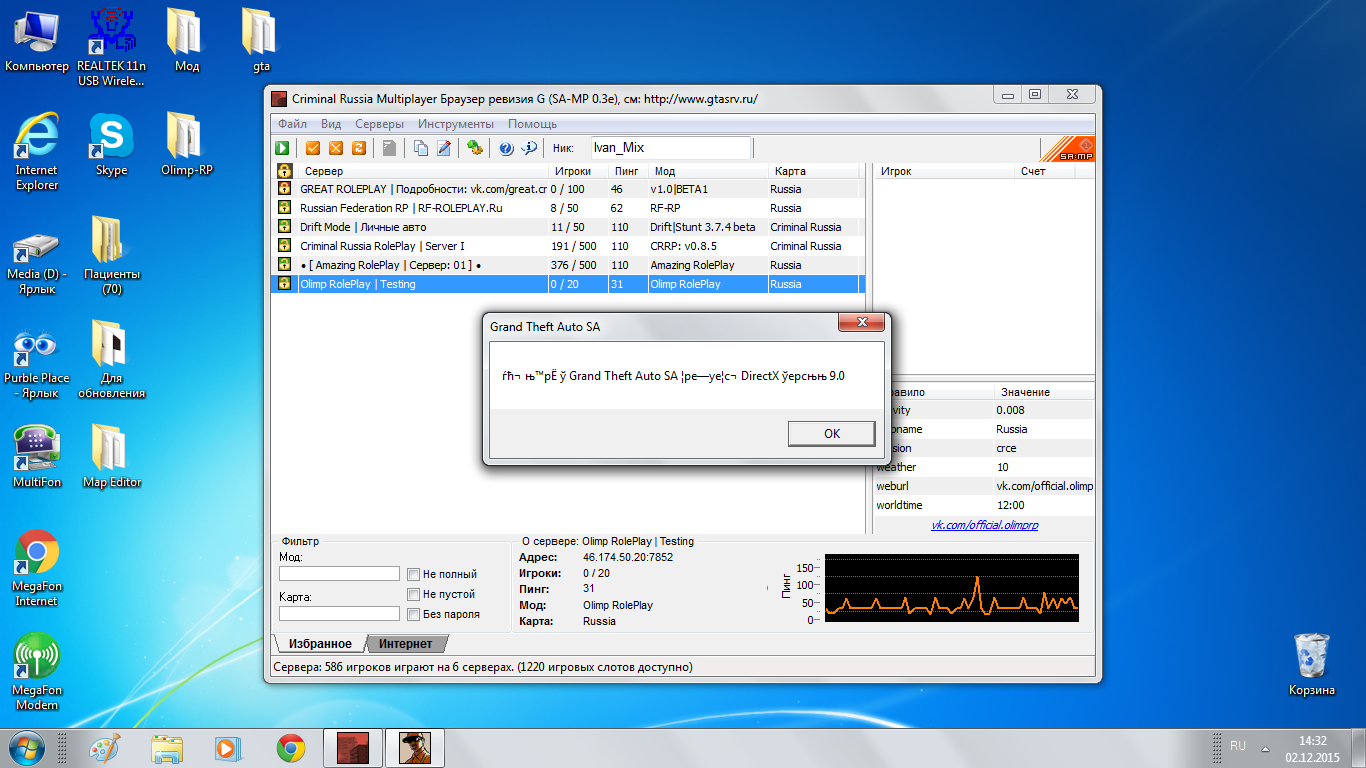Screen dimensions: 1366x768
Task: Click the info speech bubble toolbar icon
Action: (529, 148)
